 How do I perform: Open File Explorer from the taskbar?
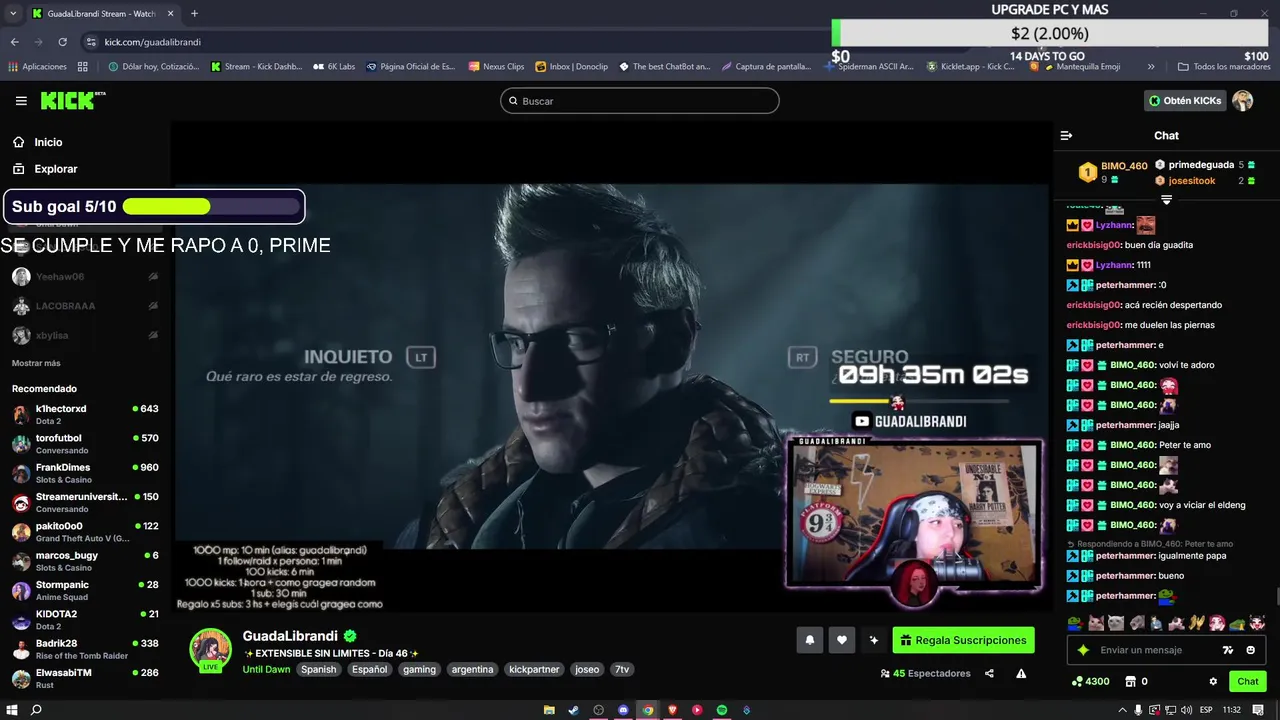(549, 710)
